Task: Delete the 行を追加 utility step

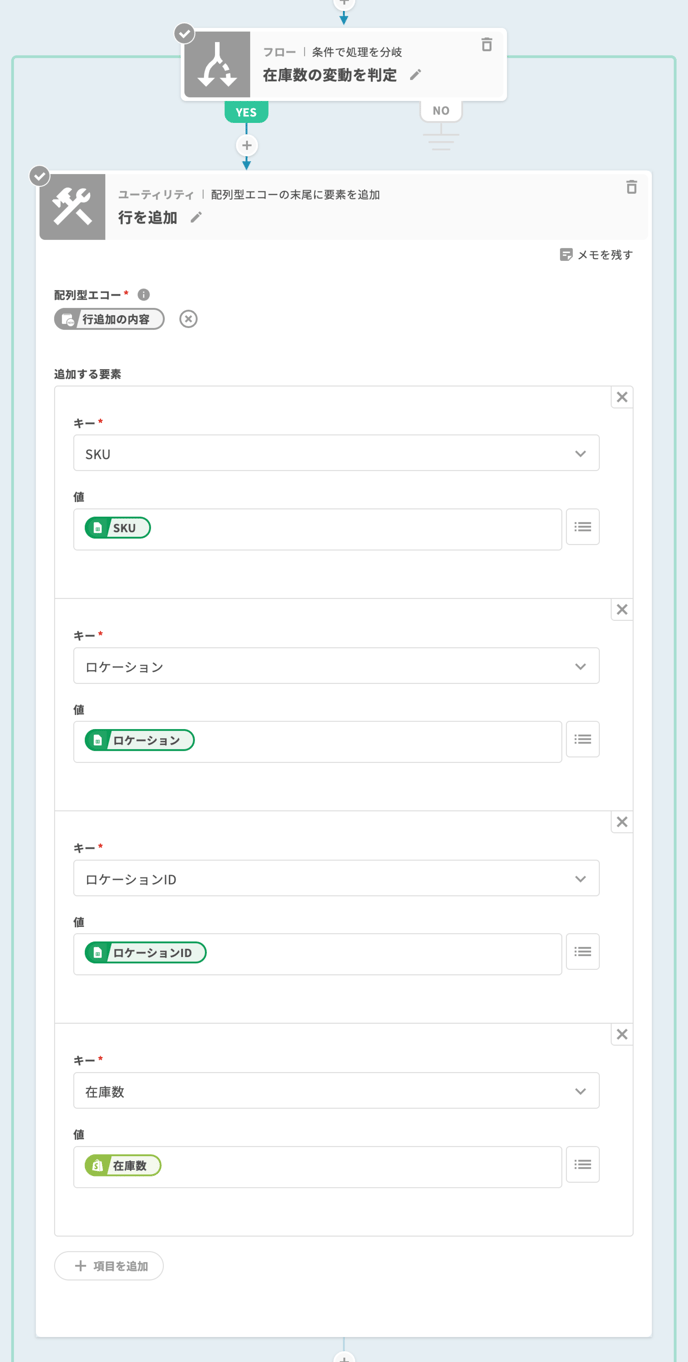Action: pos(631,187)
